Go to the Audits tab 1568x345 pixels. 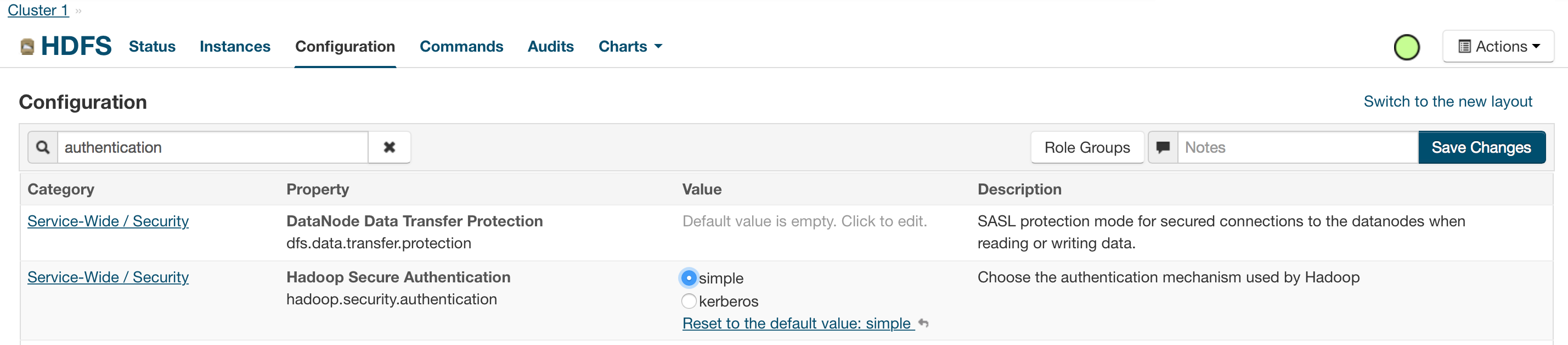point(550,46)
